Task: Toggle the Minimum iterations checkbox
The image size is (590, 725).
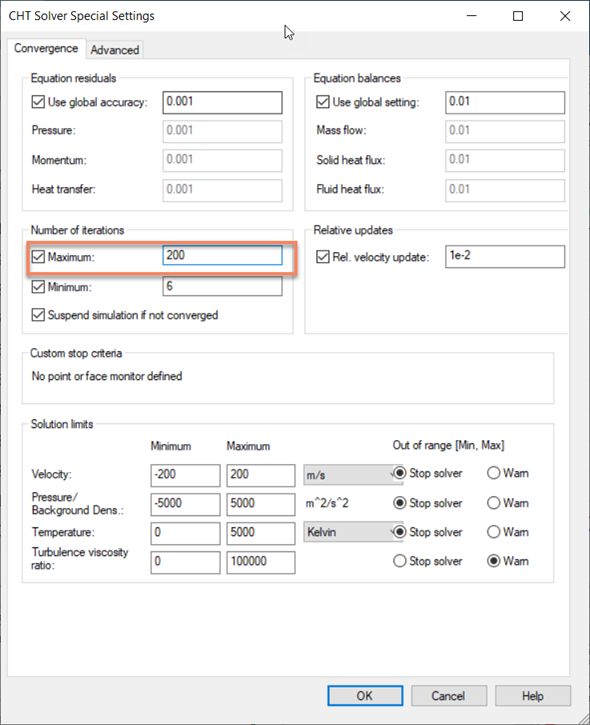Action: (x=38, y=287)
